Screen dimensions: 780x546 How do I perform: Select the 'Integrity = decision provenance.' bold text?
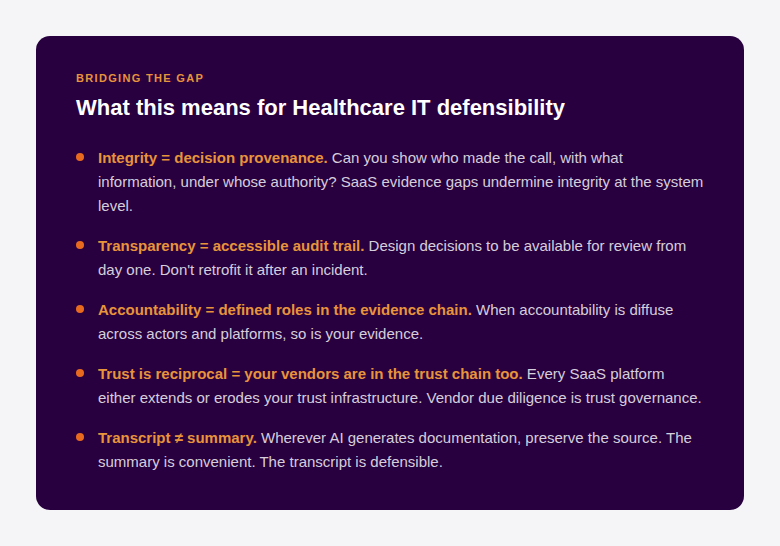click(212, 158)
